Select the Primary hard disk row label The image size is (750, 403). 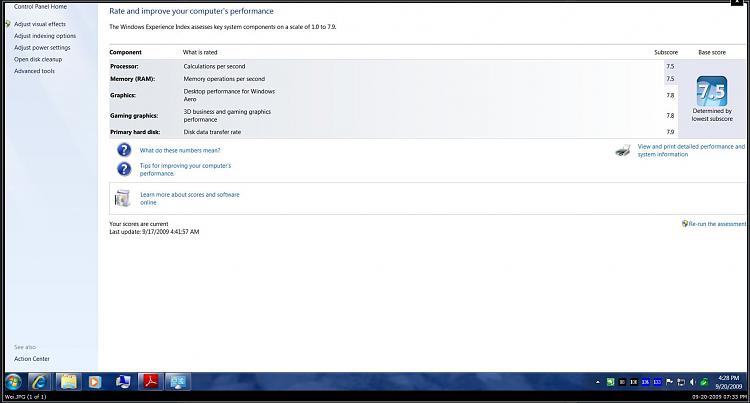(x=135, y=132)
